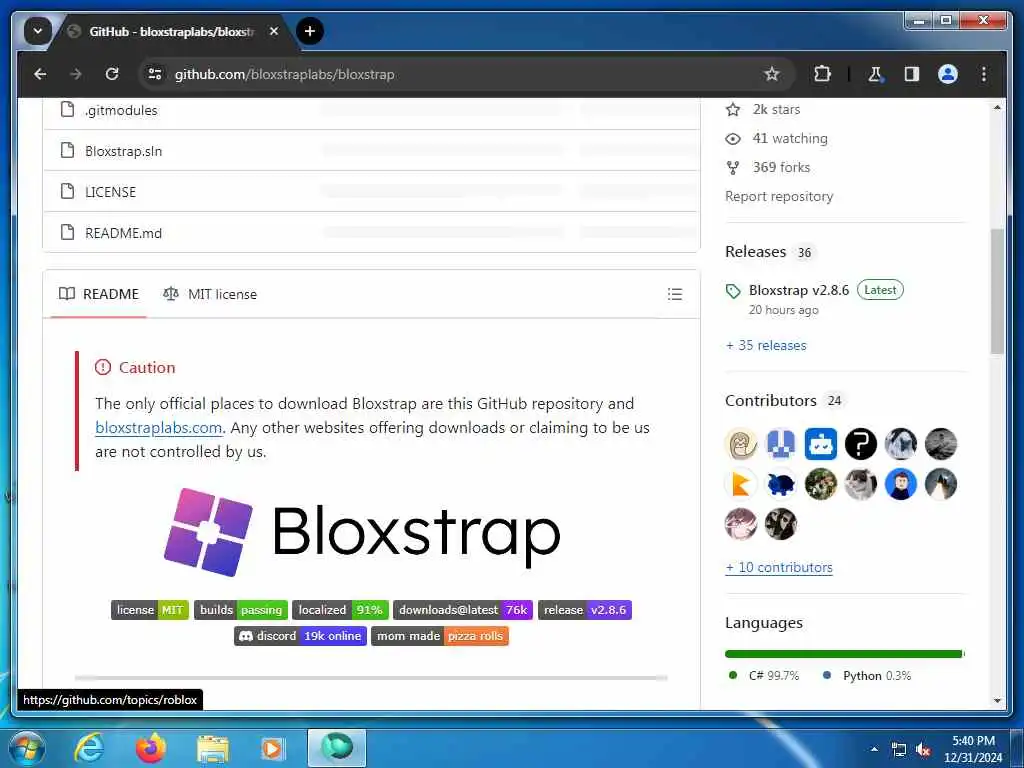Open the README outline list icon
The height and width of the screenshot is (768, 1024).
click(675, 294)
